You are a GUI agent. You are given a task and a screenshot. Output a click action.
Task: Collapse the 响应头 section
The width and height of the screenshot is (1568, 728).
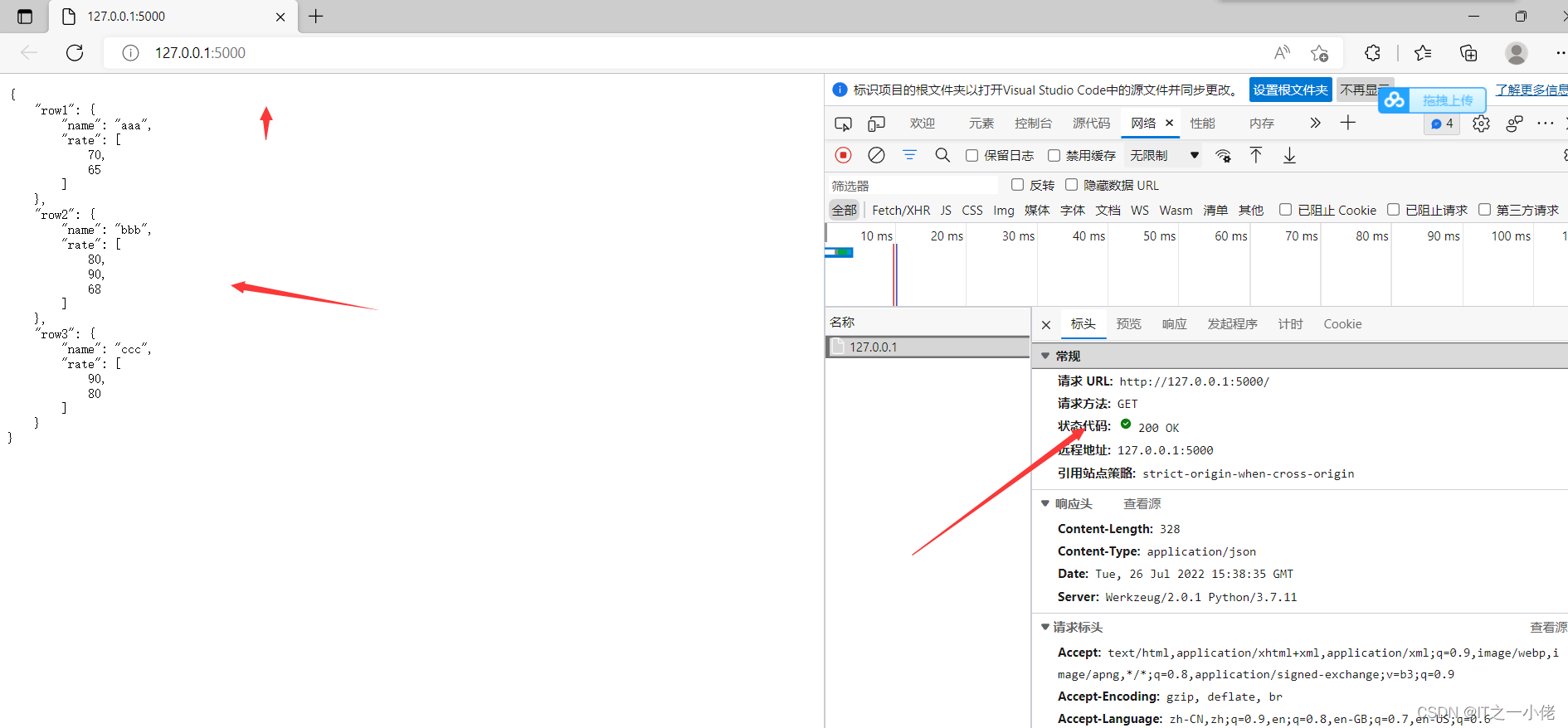(1045, 503)
